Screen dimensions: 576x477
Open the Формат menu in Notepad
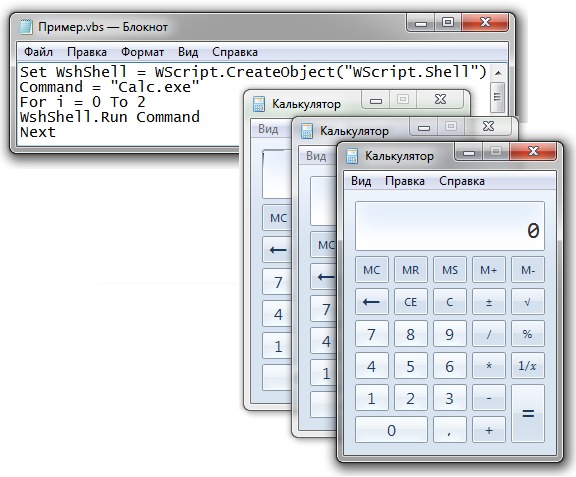(143, 52)
